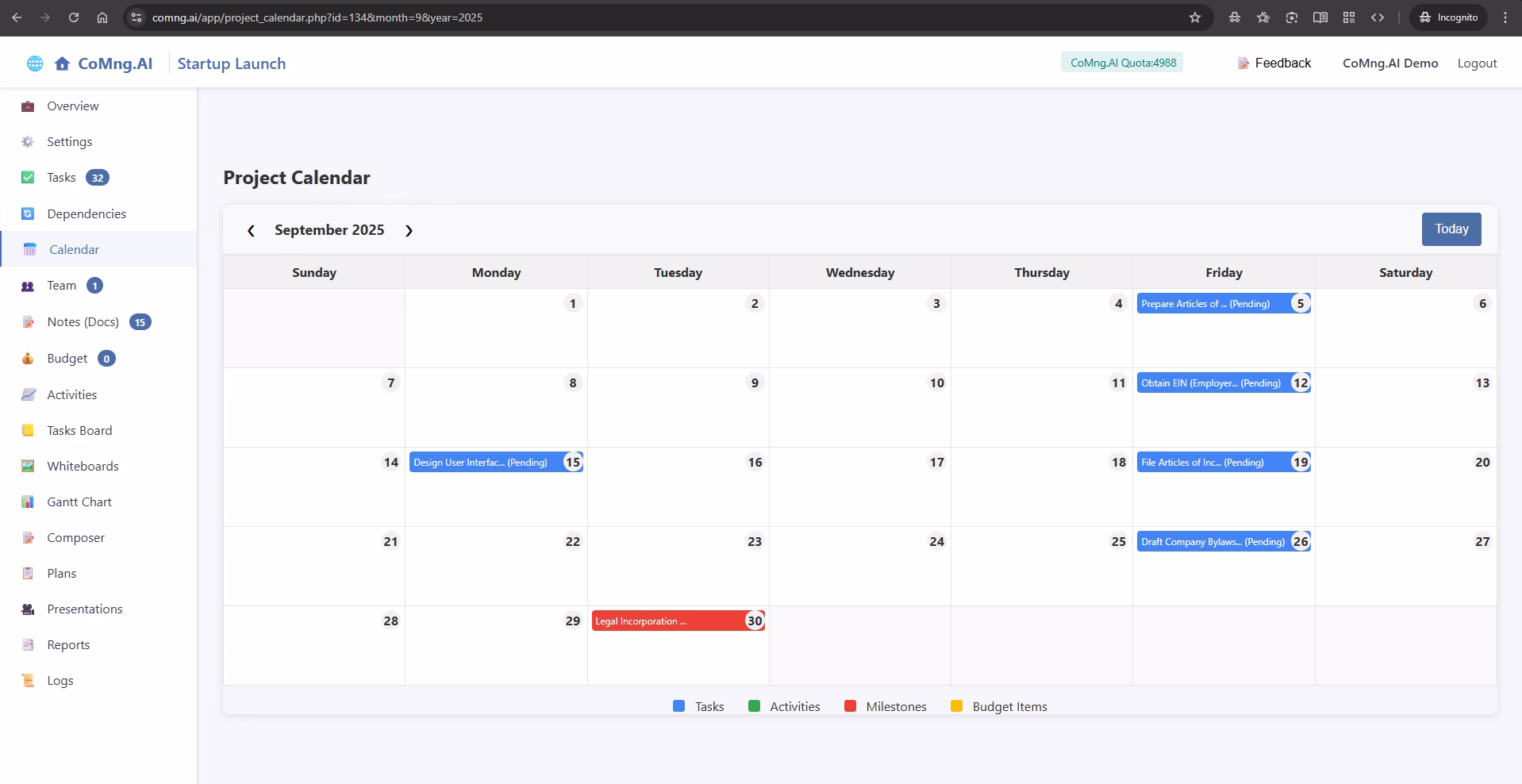Go back with browser back arrow

[x=17, y=17]
